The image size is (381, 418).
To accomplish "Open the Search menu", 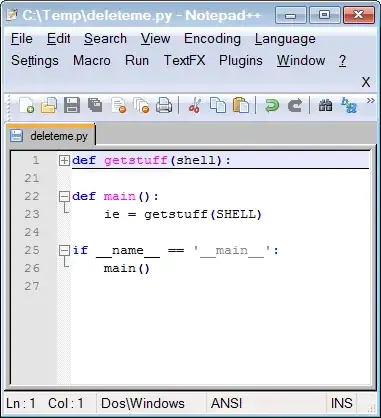I will (105, 39).
